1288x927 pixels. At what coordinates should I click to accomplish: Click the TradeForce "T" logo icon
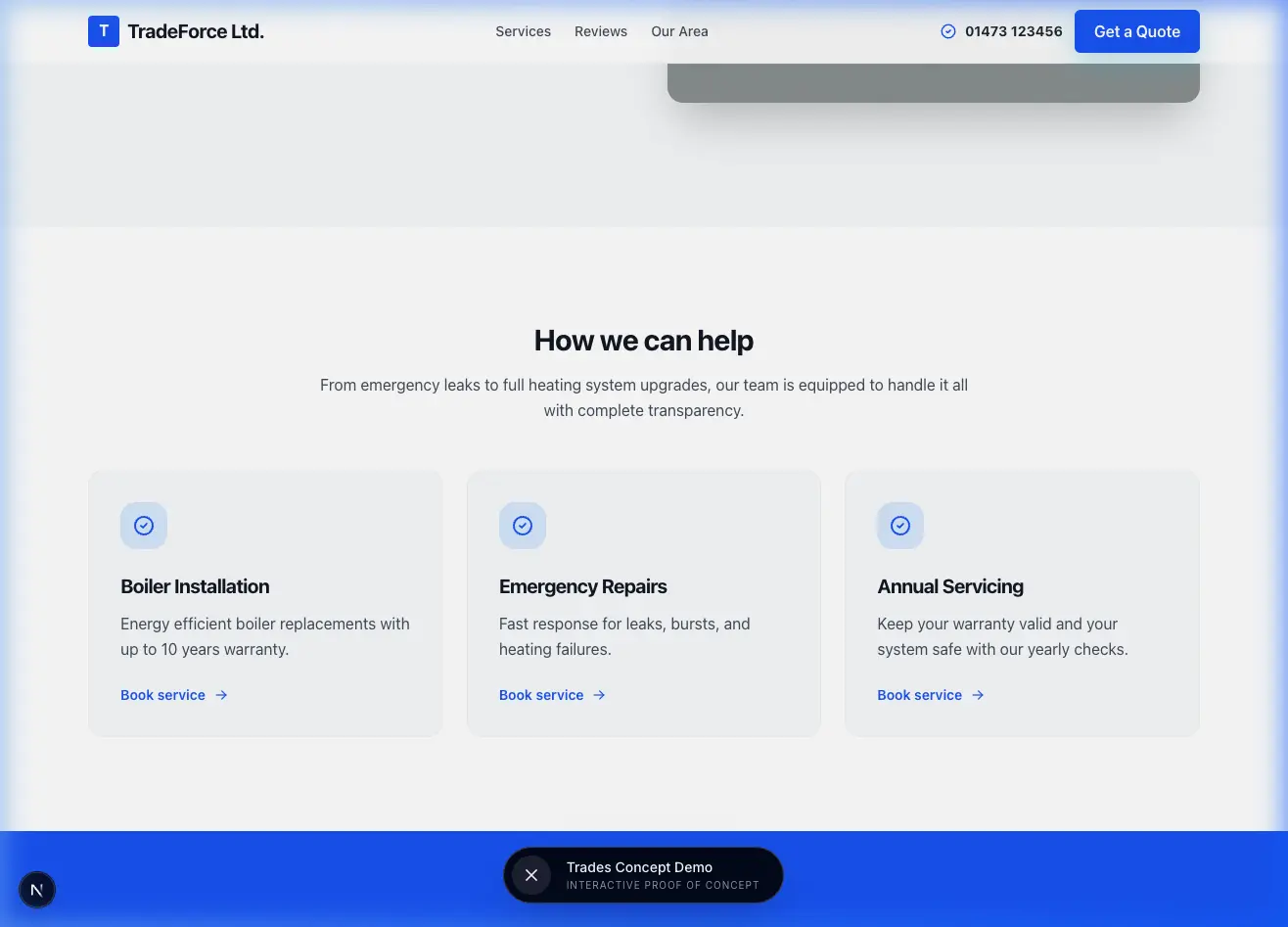103,30
